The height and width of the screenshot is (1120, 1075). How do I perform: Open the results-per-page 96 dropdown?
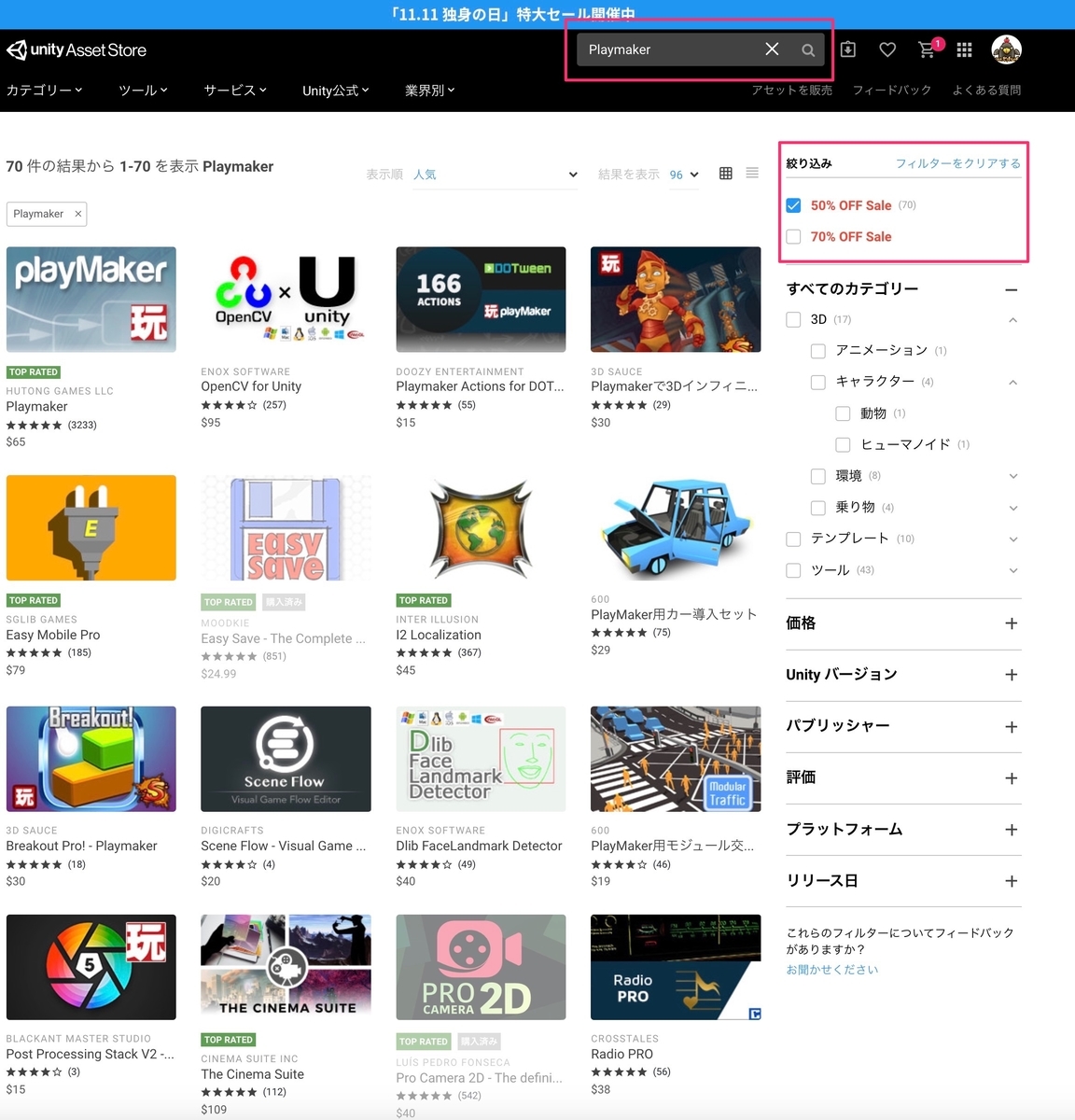(x=684, y=175)
